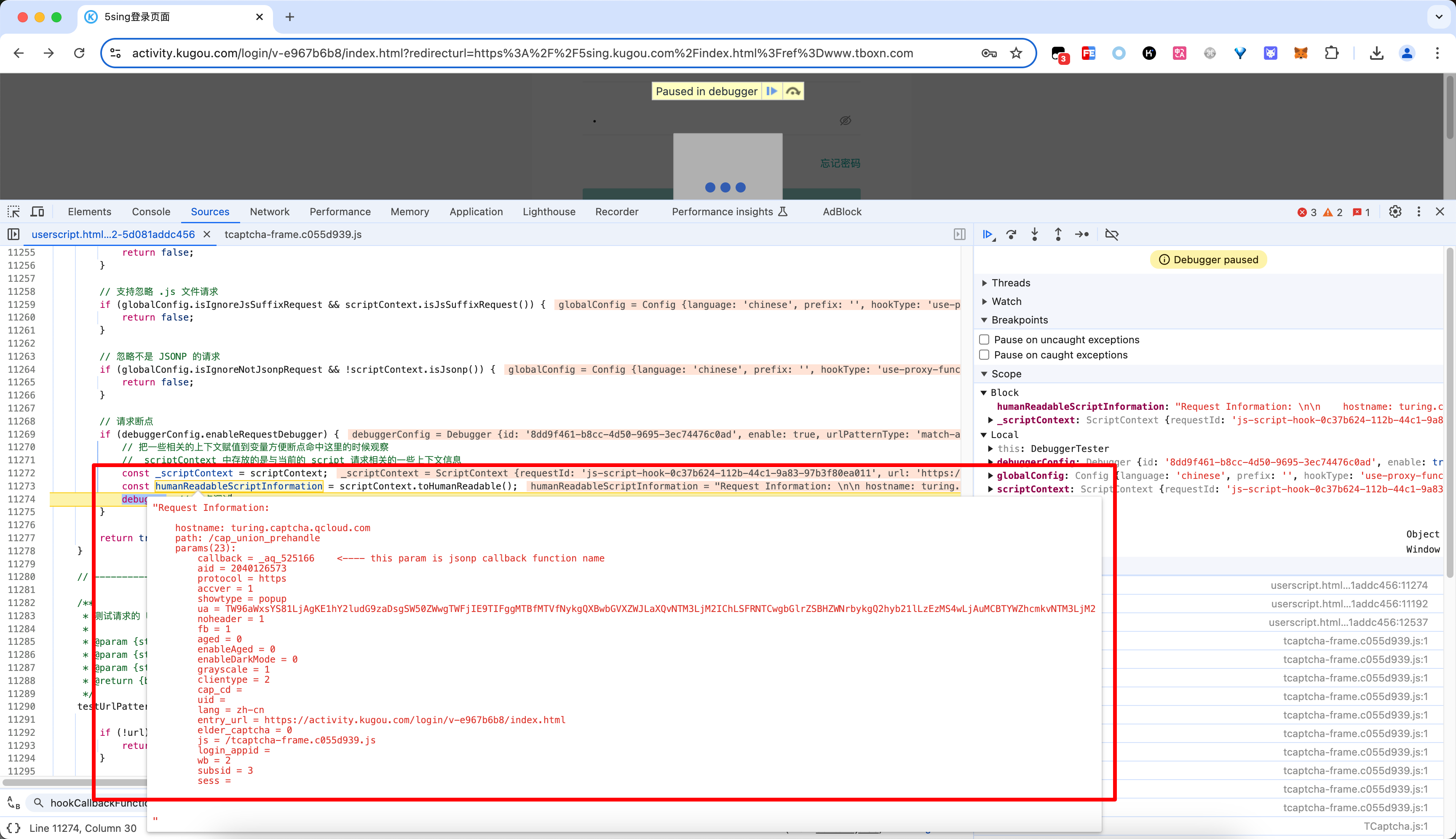Select tcaptcha-frame.c055d939.js file tab
Image resolution: width=1456 pixels, height=839 pixels.
pyautogui.click(x=293, y=235)
